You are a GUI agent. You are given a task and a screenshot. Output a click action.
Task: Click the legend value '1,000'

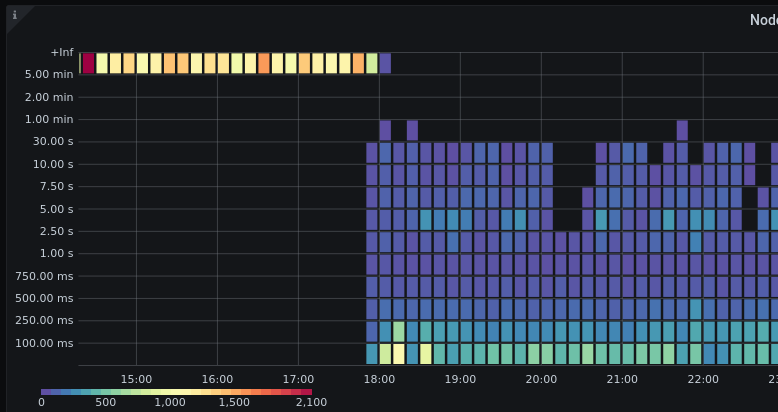[x=170, y=402]
